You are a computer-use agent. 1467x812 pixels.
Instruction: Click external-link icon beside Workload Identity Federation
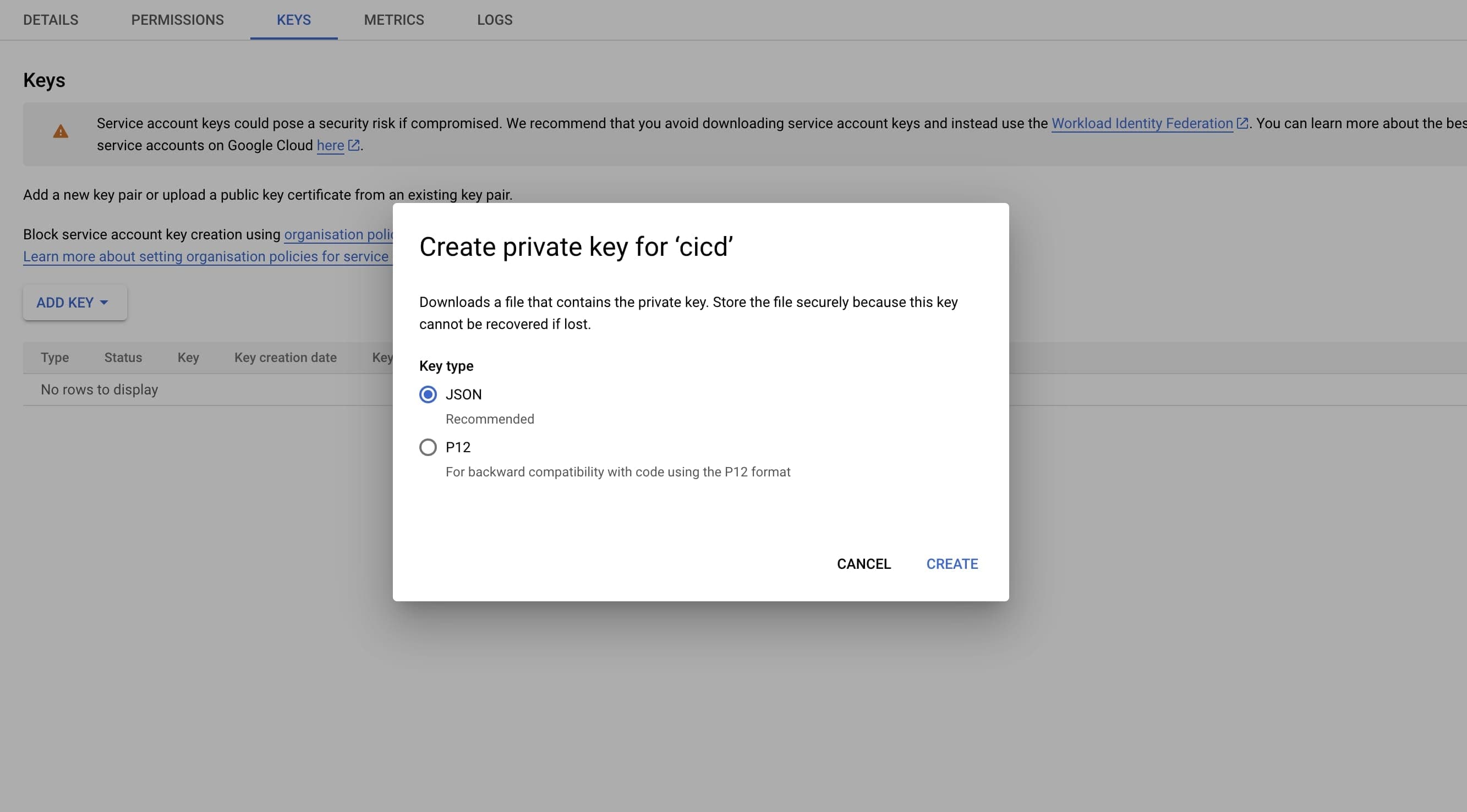[1242, 124]
